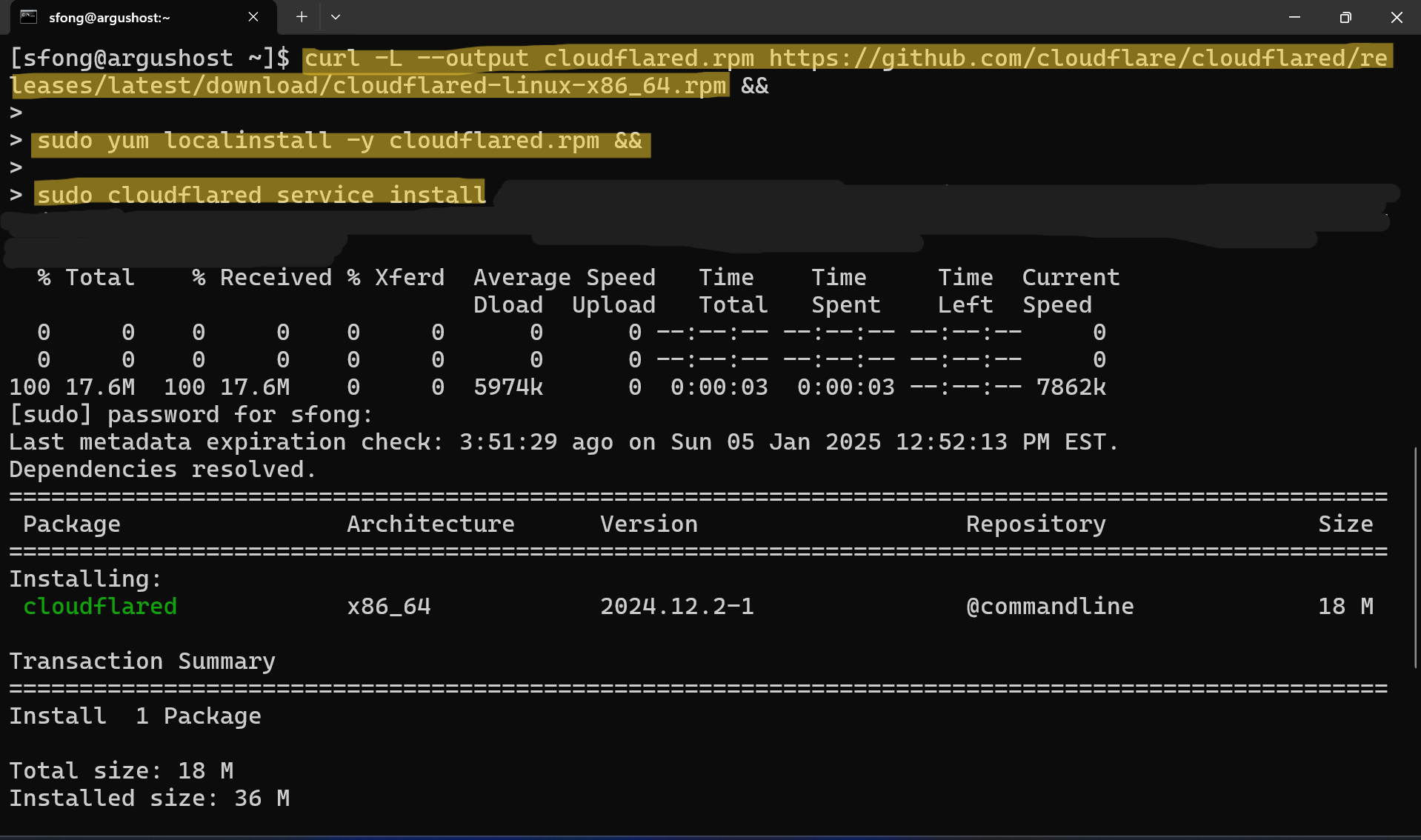The width and height of the screenshot is (1421, 840).
Task: Minimize the terminal window
Action: (x=1294, y=17)
